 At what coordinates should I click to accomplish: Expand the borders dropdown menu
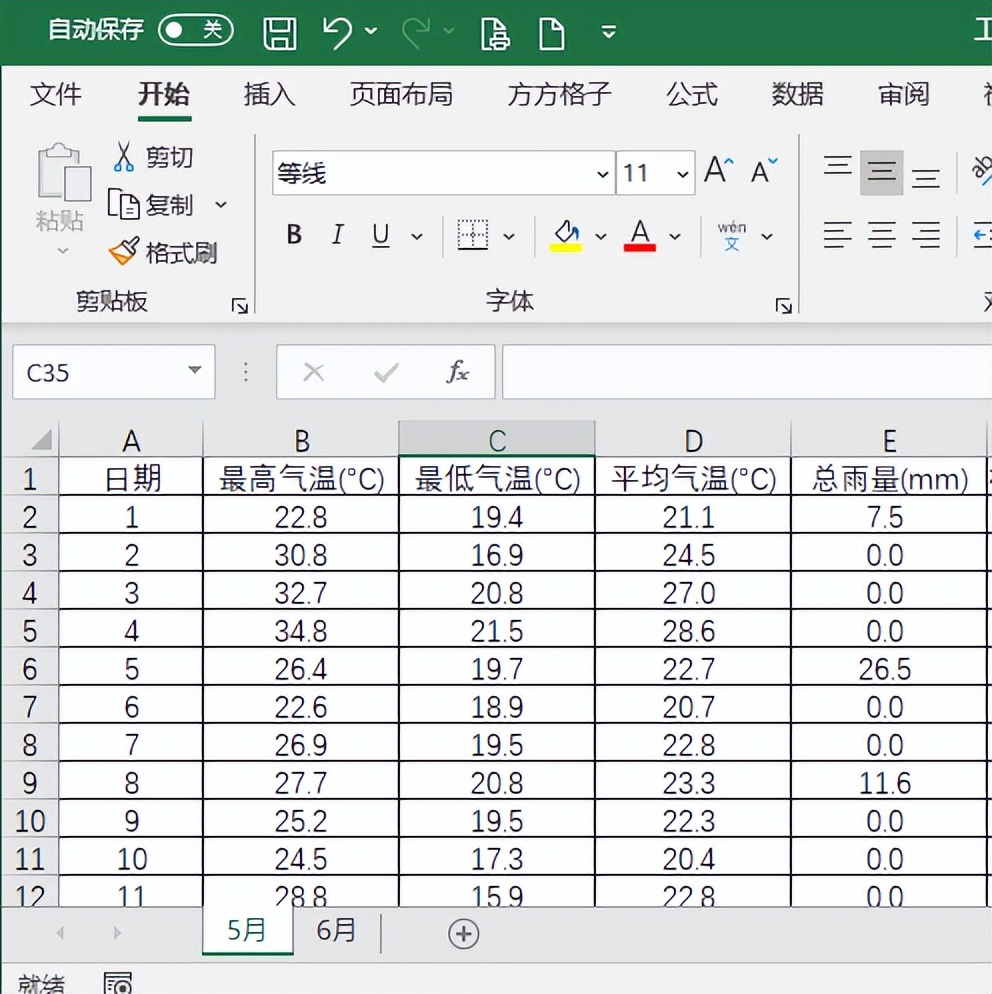pos(511,235)
